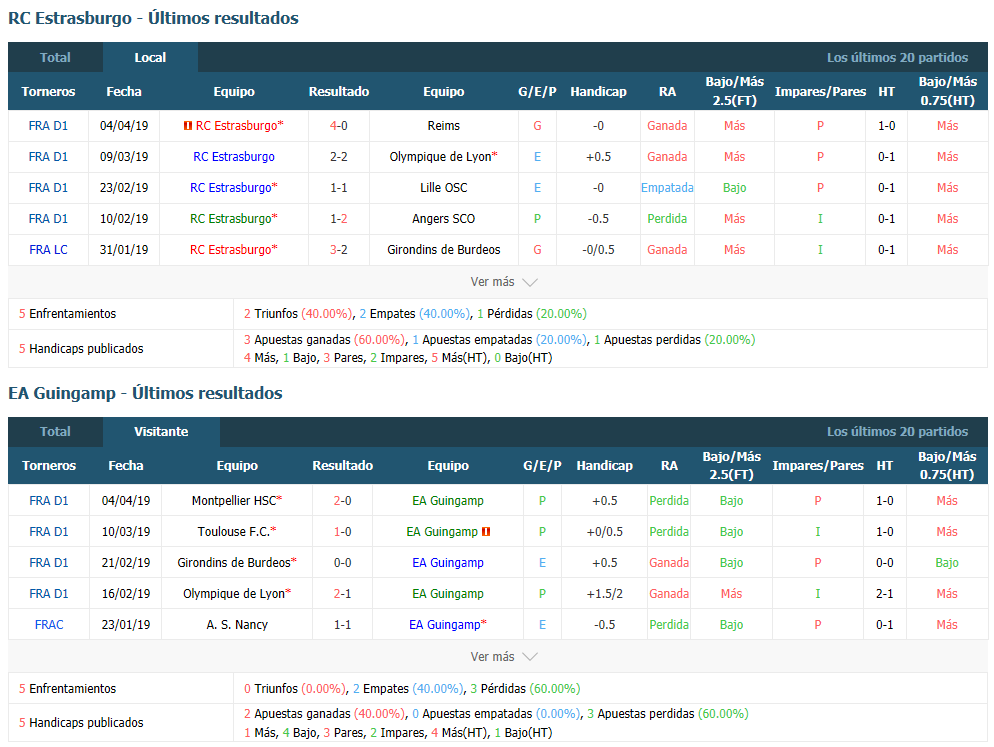Click Los últimos 20 partidos in EA Guingamp section
Image resolution: width=994 pixels, height=747 pixels.
[898, 432]
